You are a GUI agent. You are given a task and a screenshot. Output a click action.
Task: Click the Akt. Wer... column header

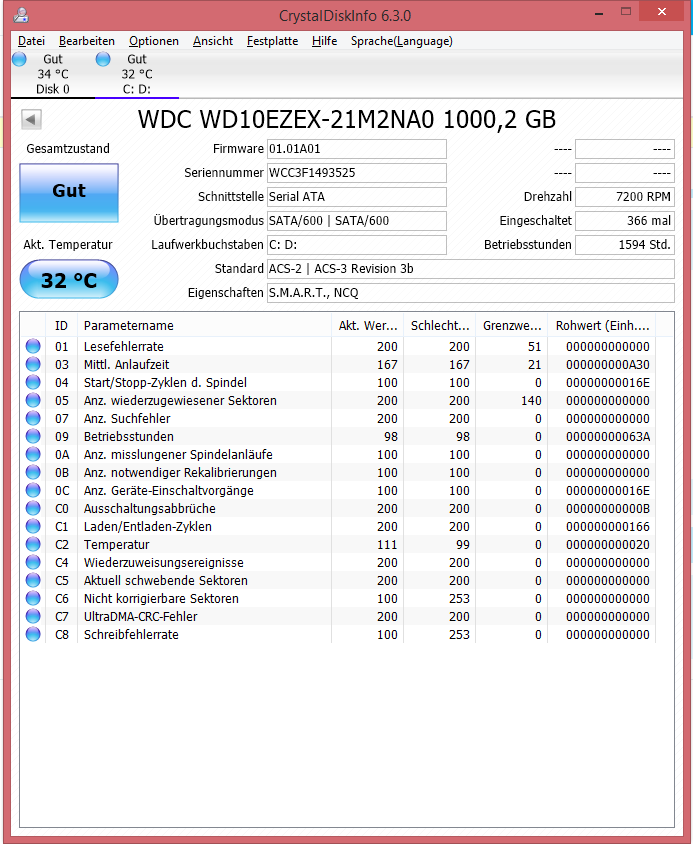[x=368, y=326]
